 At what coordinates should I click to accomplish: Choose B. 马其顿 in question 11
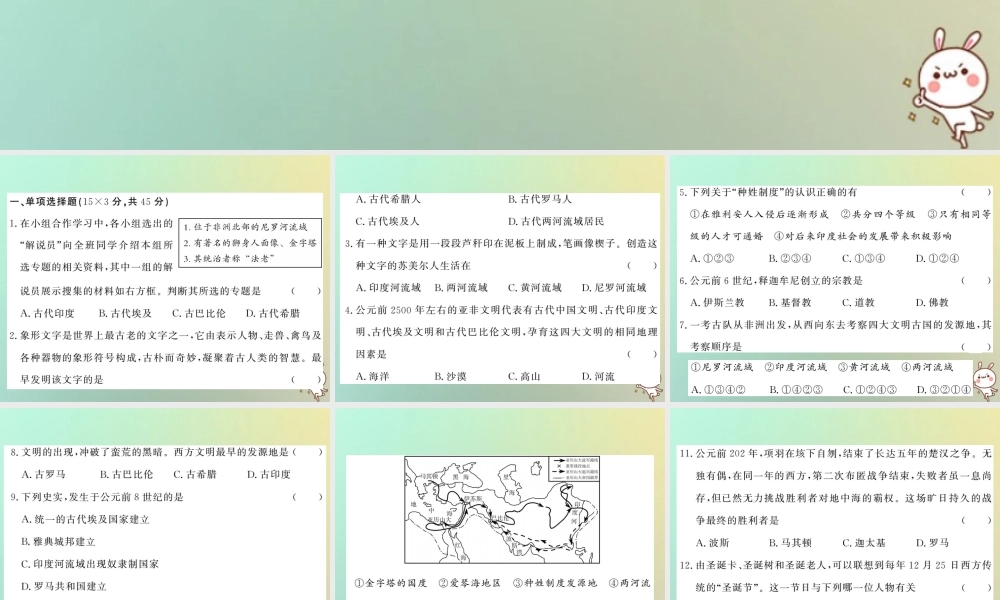(x=790, y=543)
